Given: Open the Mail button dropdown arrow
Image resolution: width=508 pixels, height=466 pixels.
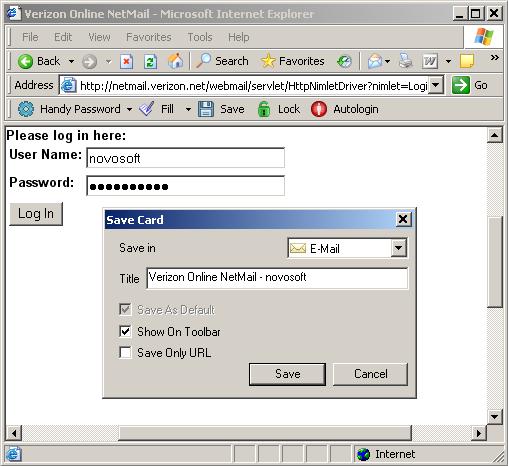Looking at the screenshot, I should click(x=387, y=62).
